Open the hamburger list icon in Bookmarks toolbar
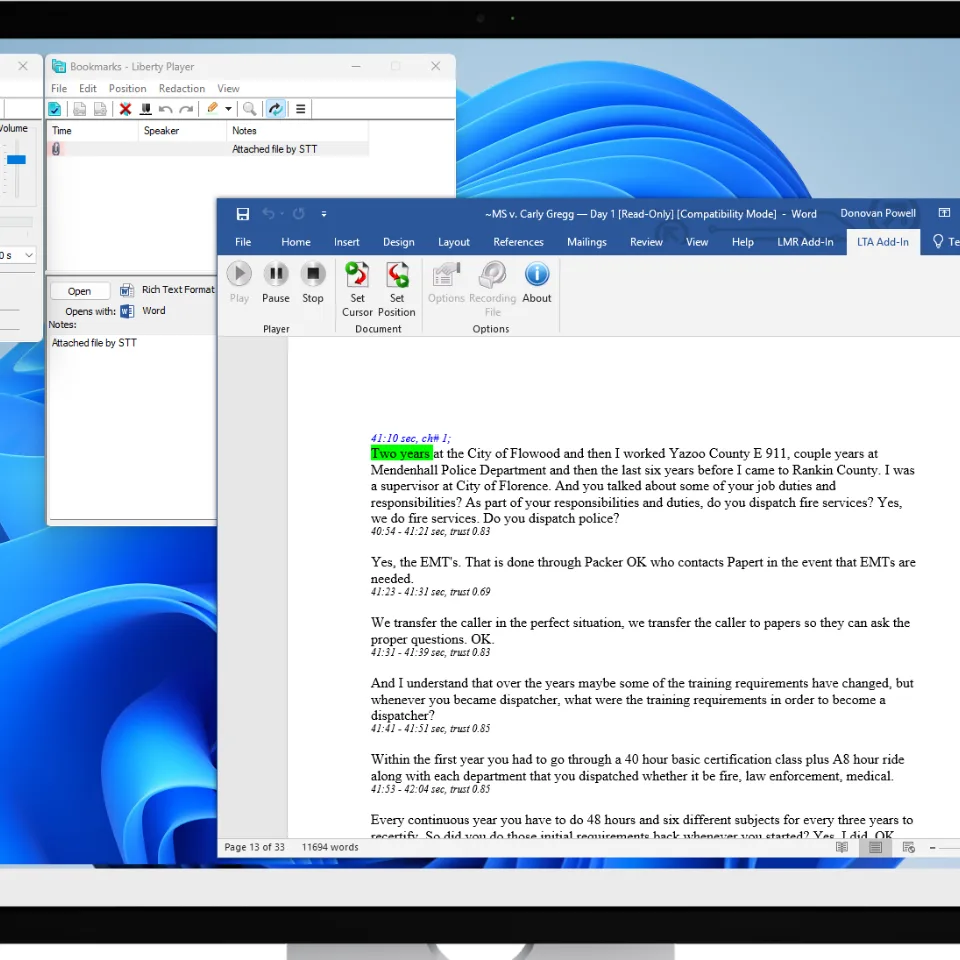Screen dimensions: 960x960 click(301, 109)
